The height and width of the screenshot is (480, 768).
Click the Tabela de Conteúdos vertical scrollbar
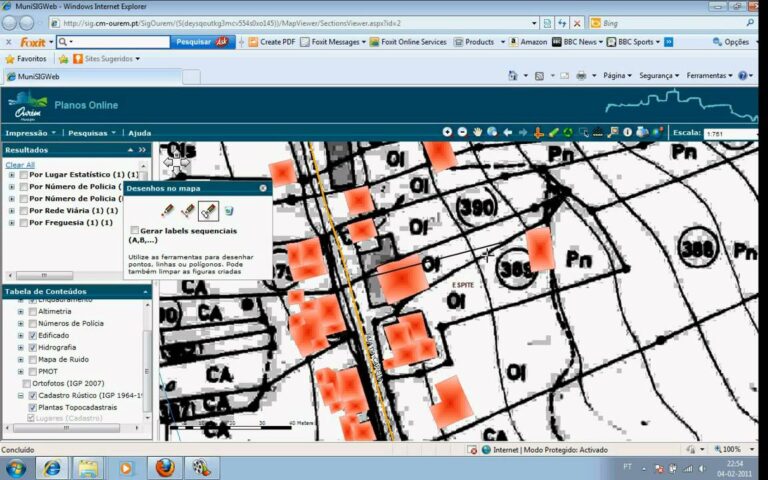(147, 360)
